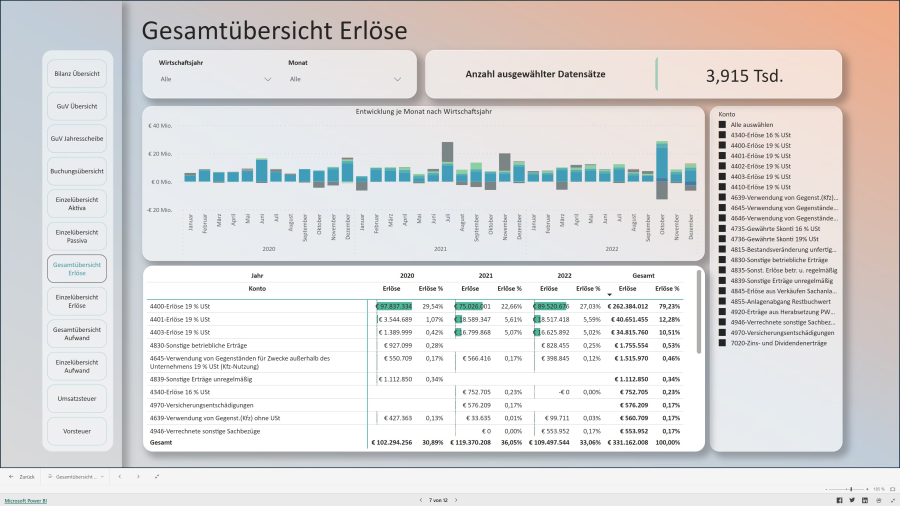Select 7020-Zins- und Dividendenerträge checkbox
Viewport: 900px width, 506px height.
(722, 343)
